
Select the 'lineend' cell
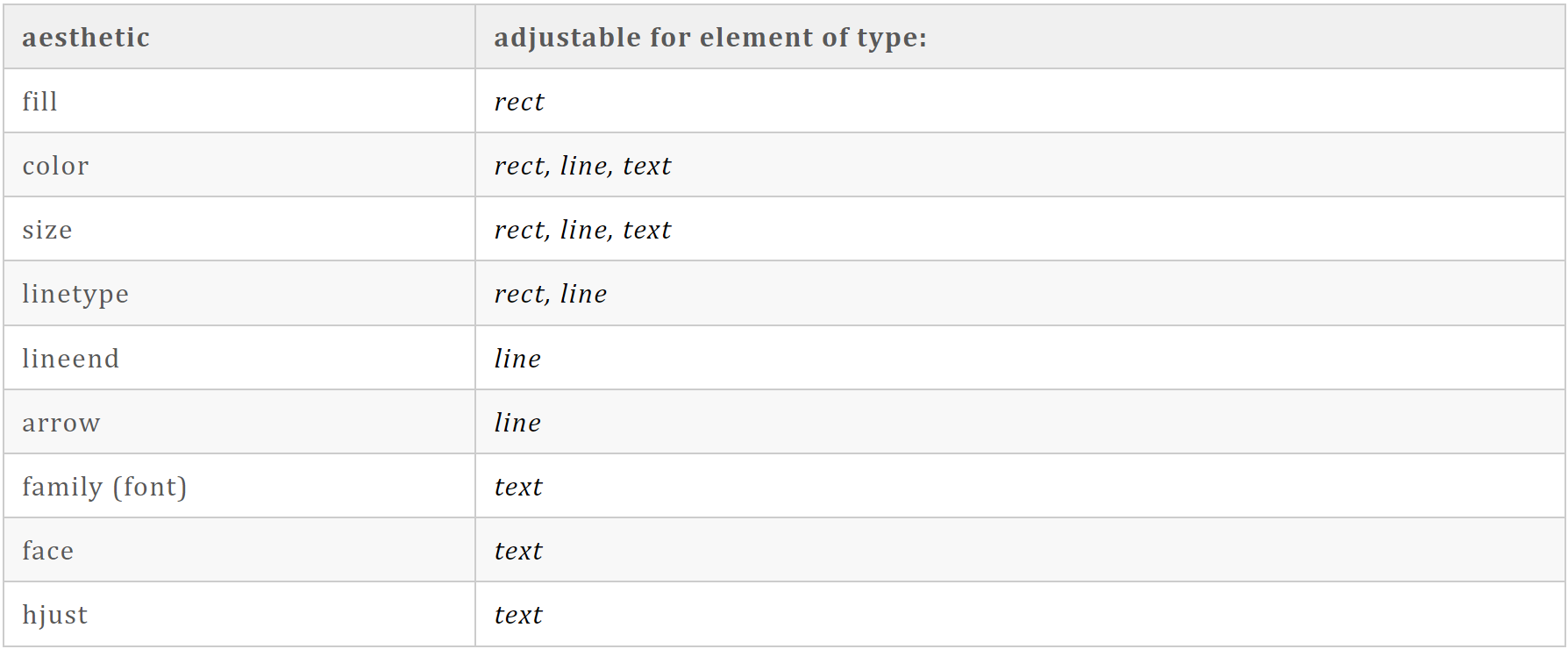pyautogui.click(x=239, y=358)
